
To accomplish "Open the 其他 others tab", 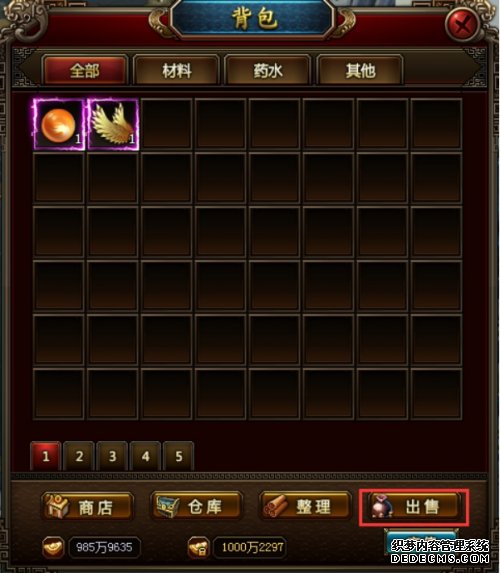I will tap(360, 70).
